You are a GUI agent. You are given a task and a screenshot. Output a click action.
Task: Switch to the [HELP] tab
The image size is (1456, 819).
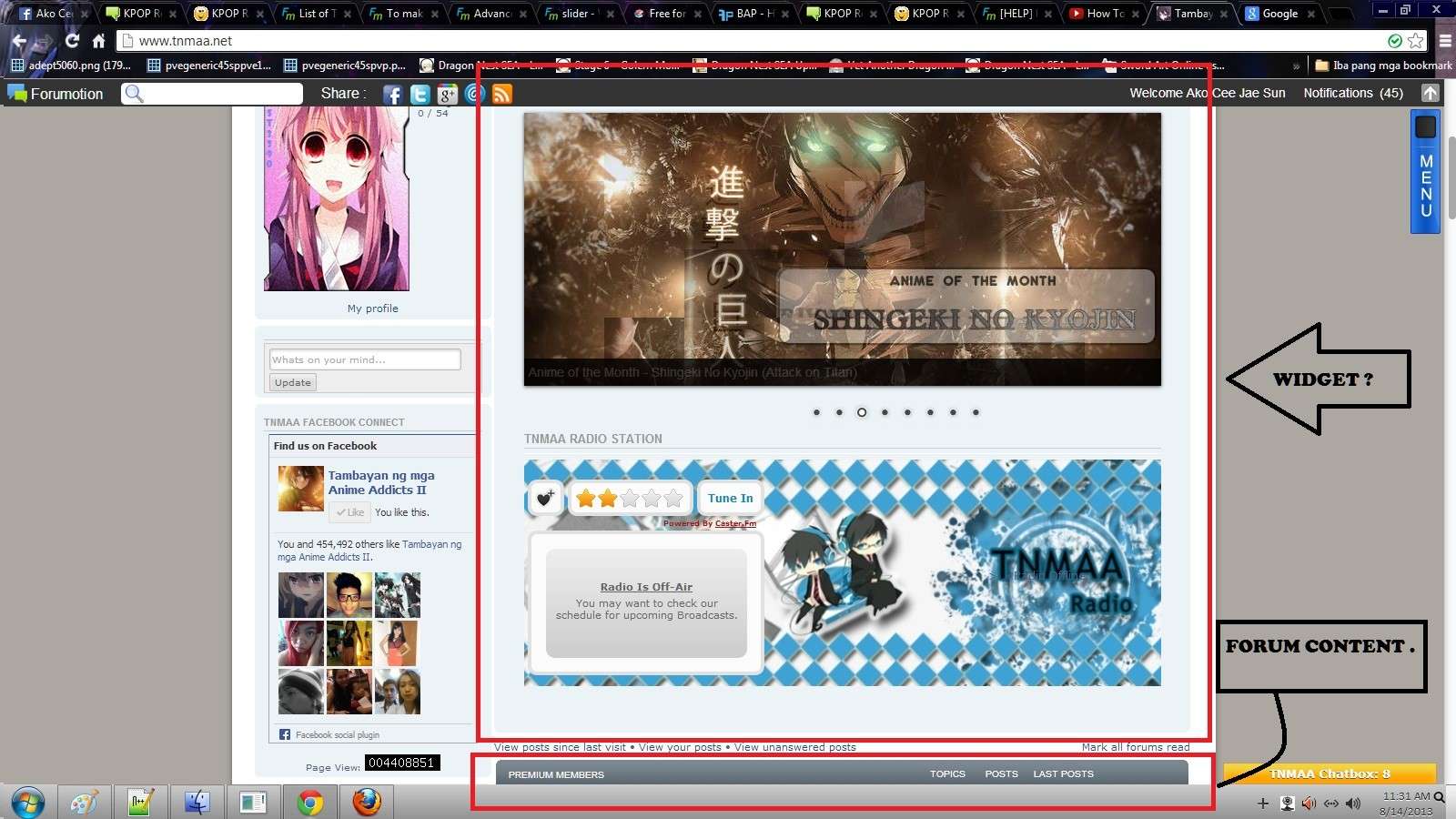click(1016, 14)
